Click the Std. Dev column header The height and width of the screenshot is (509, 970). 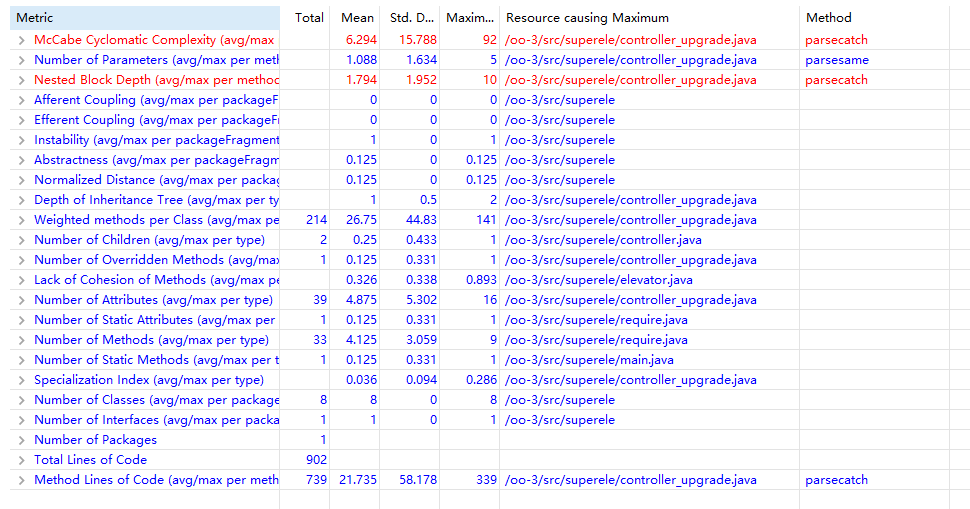point(413,18)
